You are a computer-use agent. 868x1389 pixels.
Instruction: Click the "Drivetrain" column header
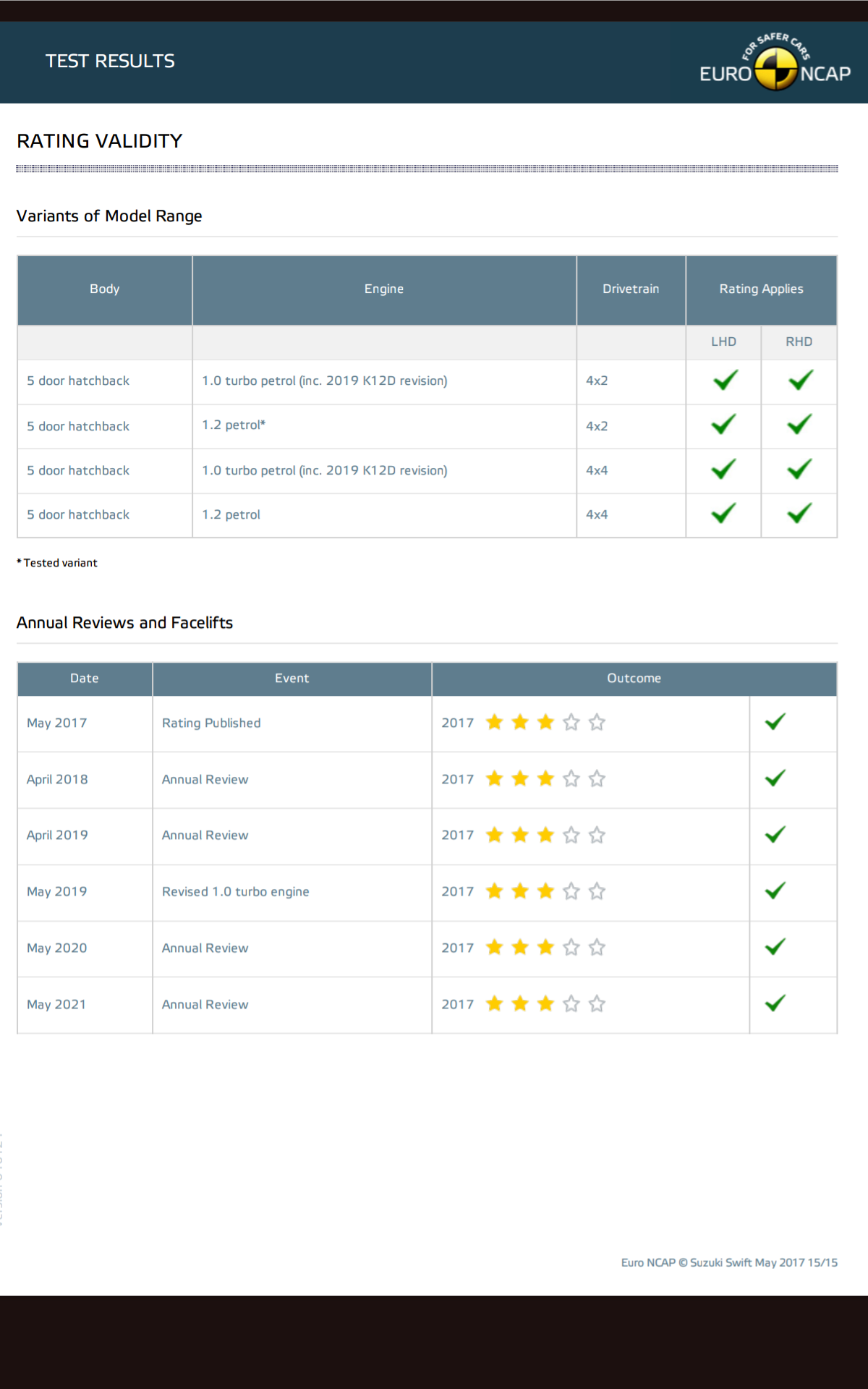[x=631, y=289]
